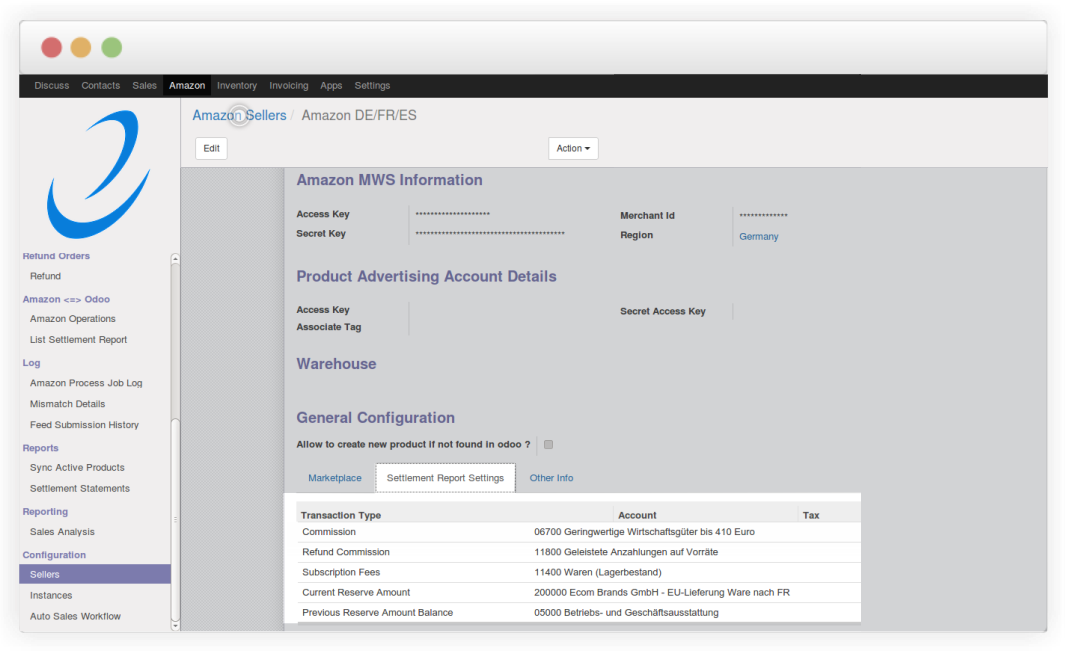The height and width of the screenshot is (652, 1066).
Task: Click account 200000 Ecom Brands GmbH
Action: 661,593
